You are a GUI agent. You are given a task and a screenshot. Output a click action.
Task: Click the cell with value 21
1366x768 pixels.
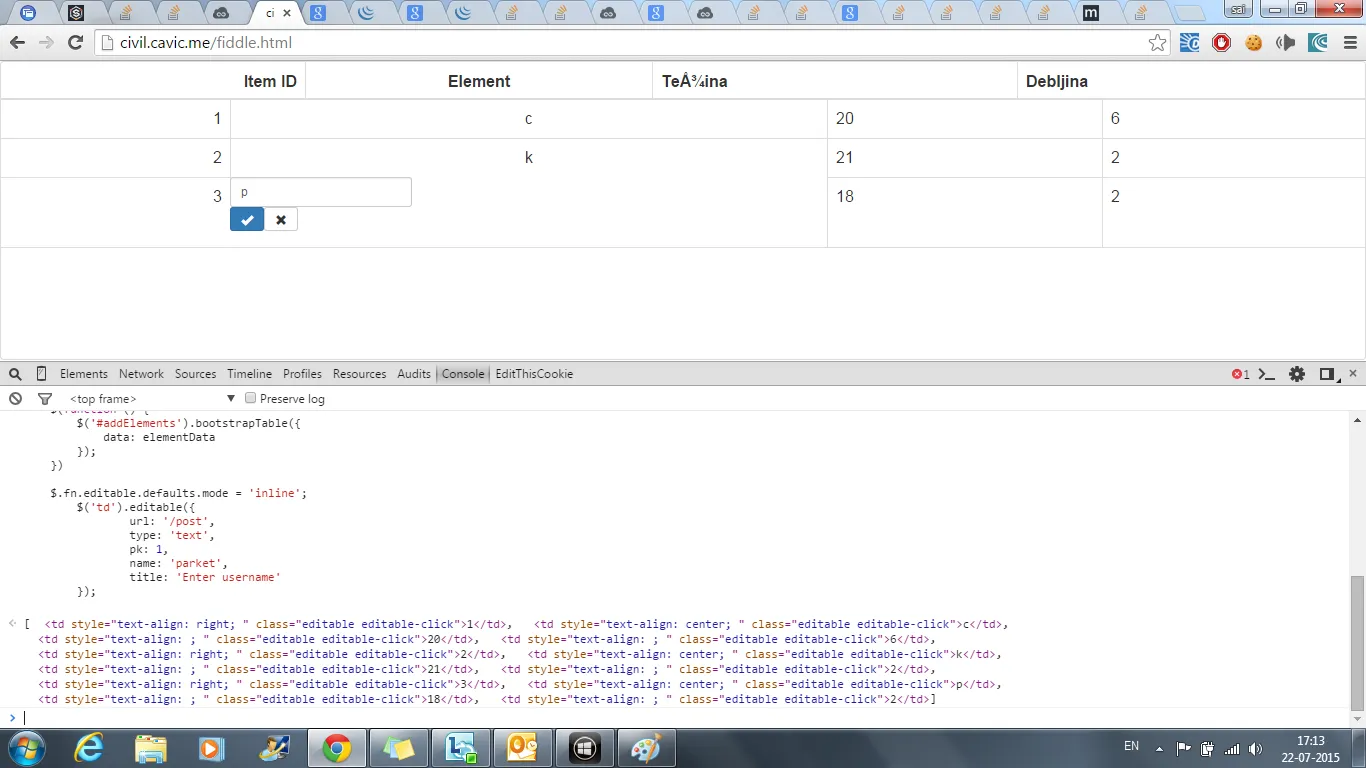[x=965, y=158]
